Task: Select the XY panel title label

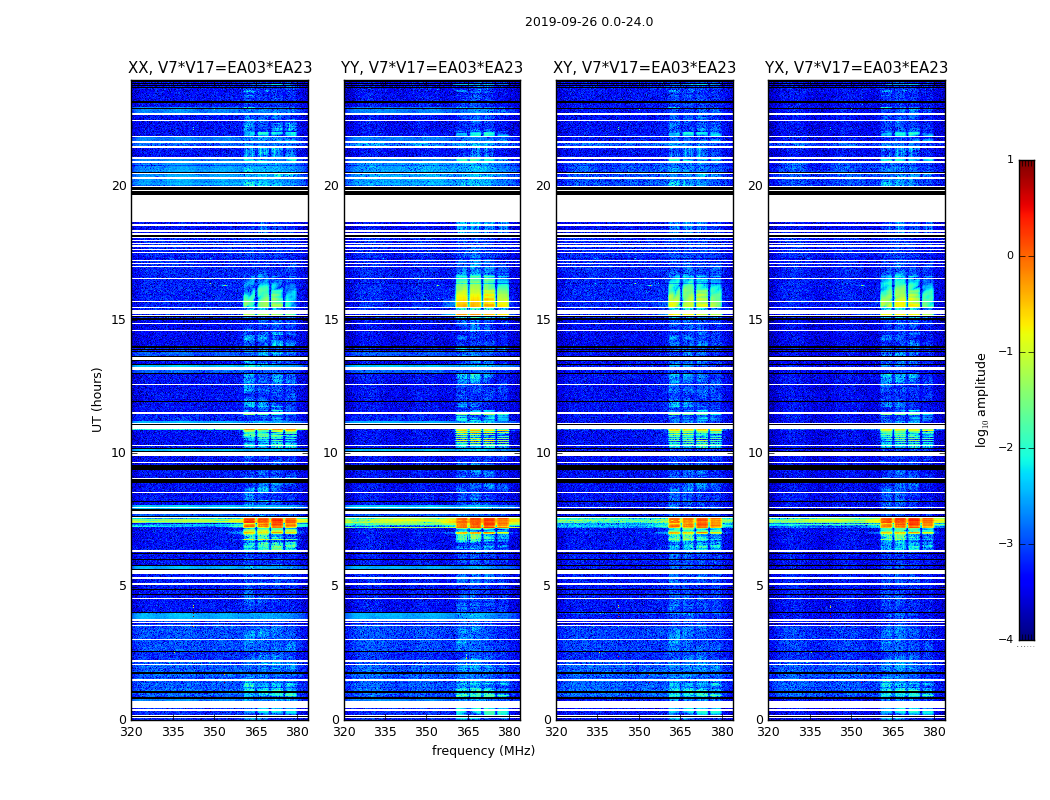Action: (645, 68)
